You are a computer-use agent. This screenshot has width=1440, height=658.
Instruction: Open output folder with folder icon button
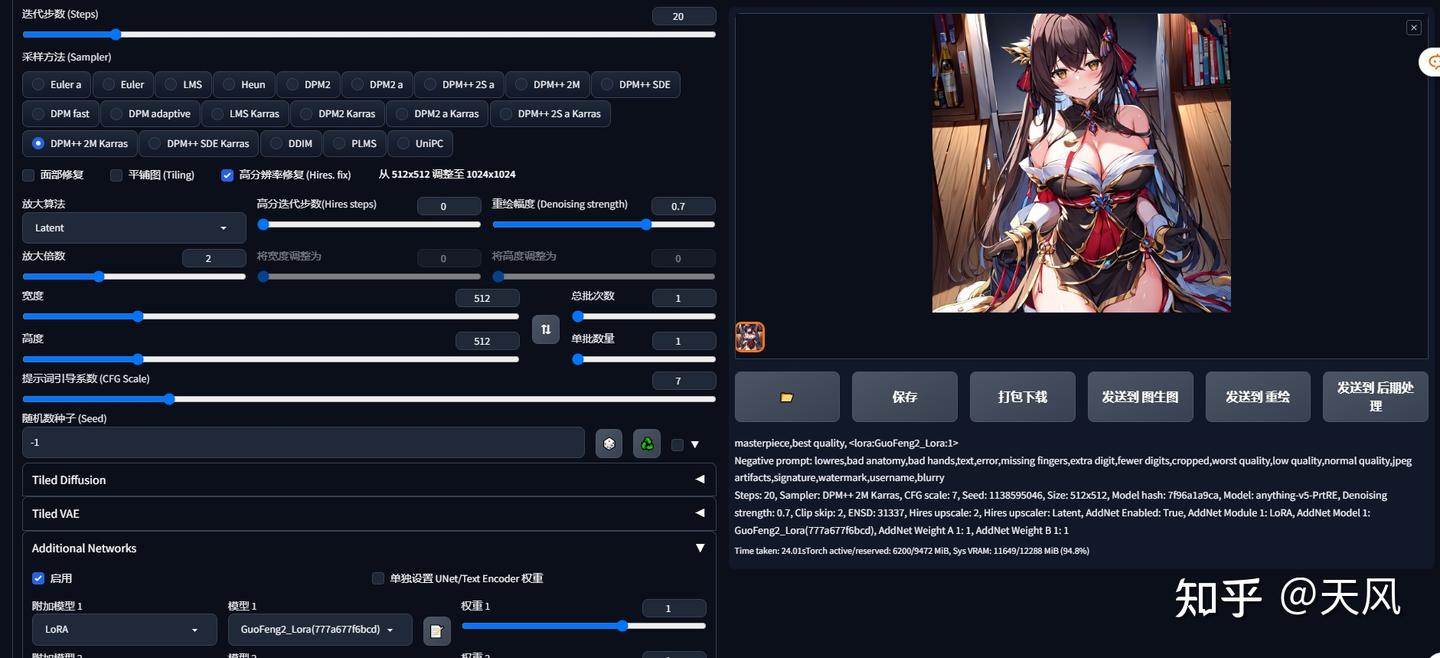(x=787, y=397)
